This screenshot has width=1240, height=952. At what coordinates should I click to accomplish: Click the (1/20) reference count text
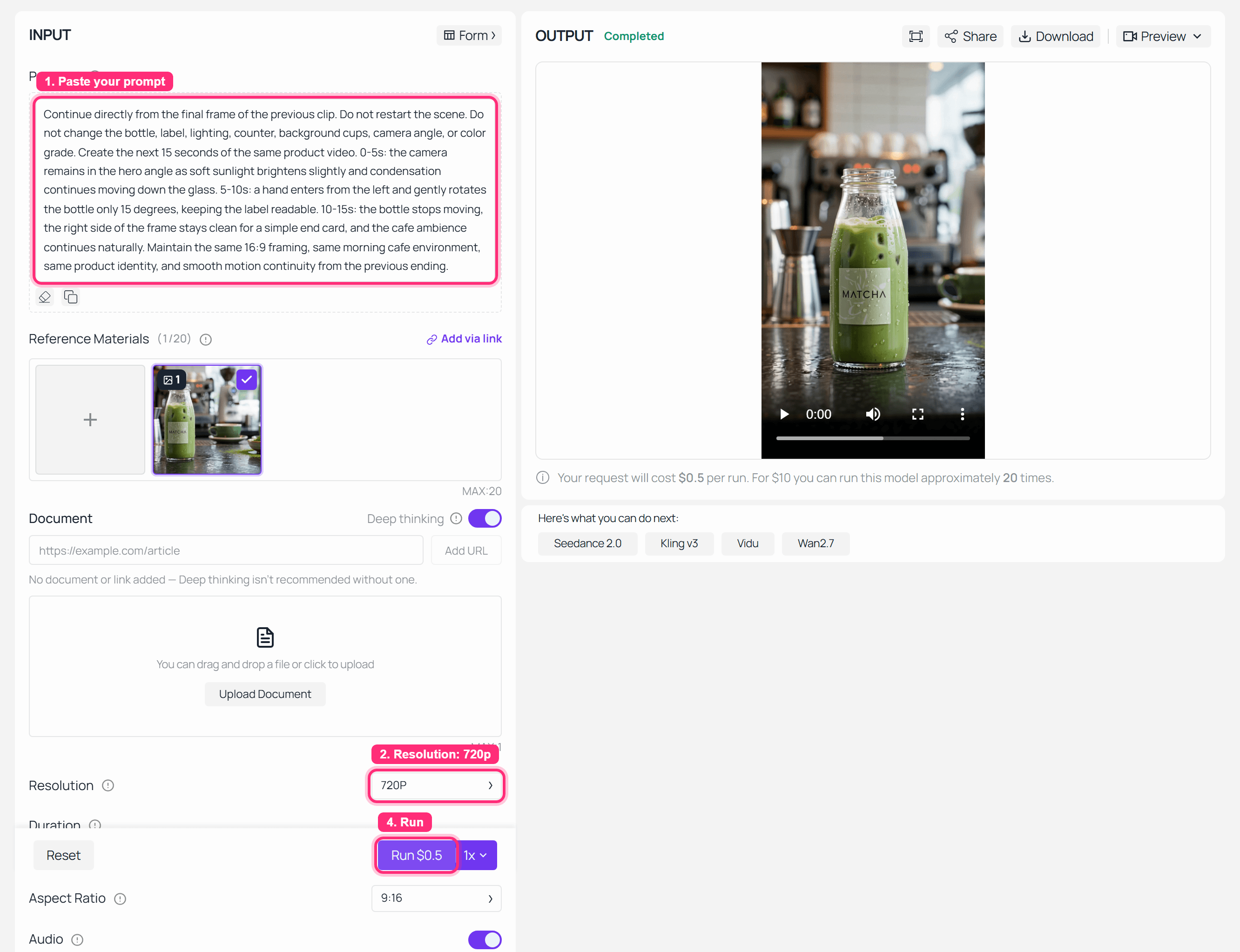coord(174,339)
